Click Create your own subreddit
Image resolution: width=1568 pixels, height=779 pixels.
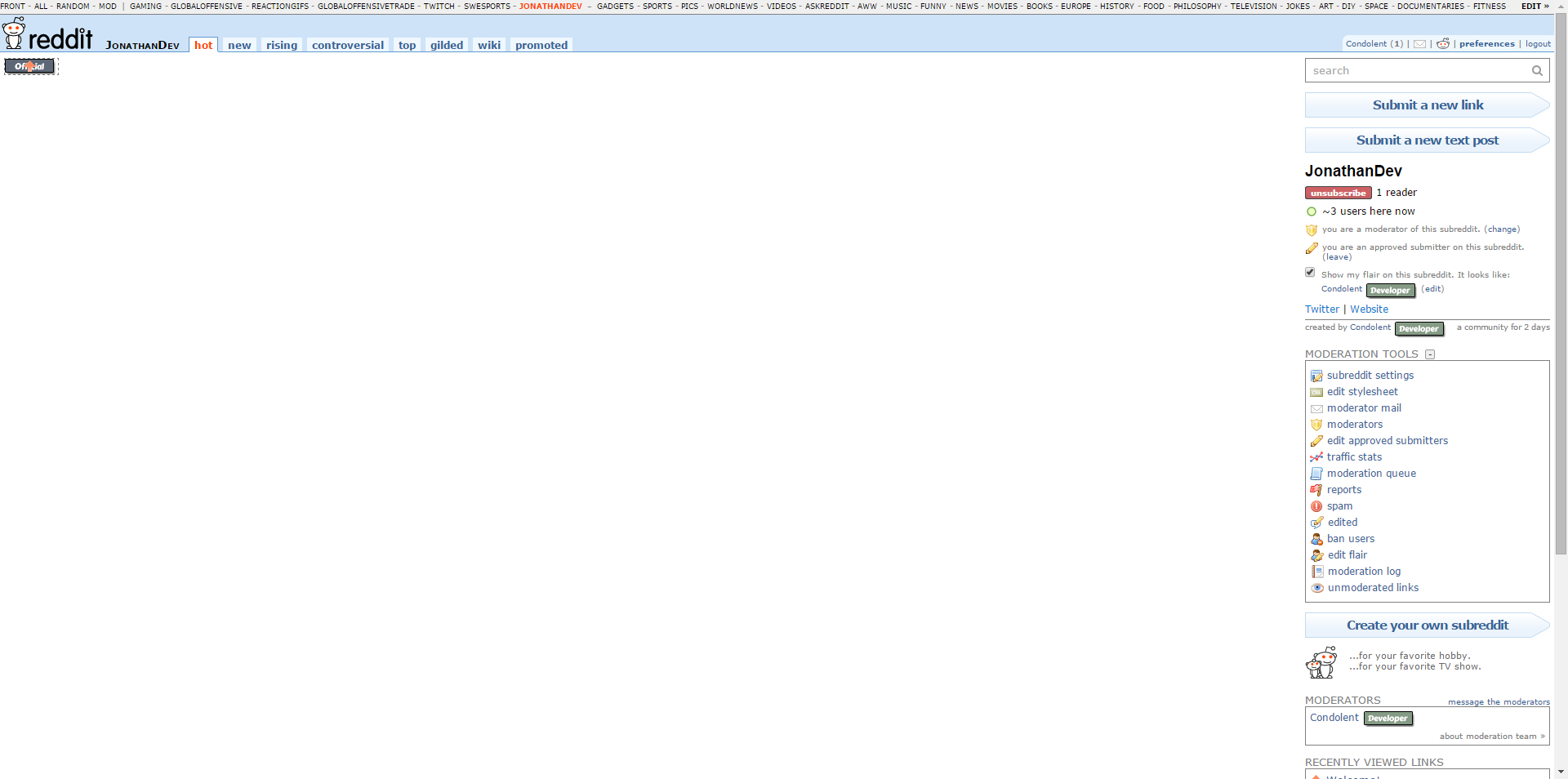[x=1428, y=625]
